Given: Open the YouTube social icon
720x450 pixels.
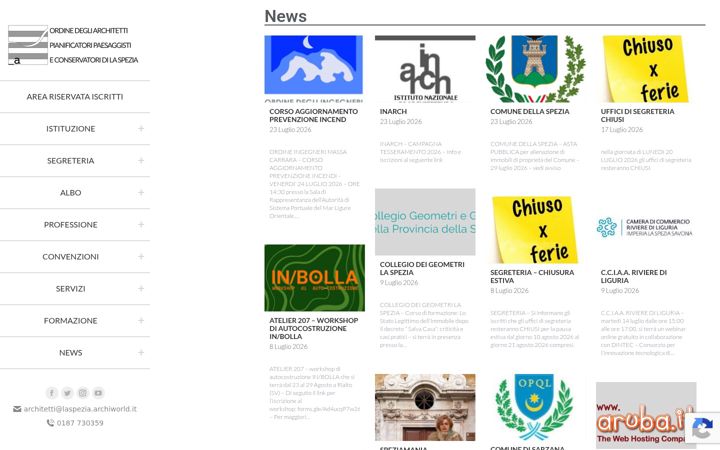Looking at the screenshot, I should click(98, 393).
